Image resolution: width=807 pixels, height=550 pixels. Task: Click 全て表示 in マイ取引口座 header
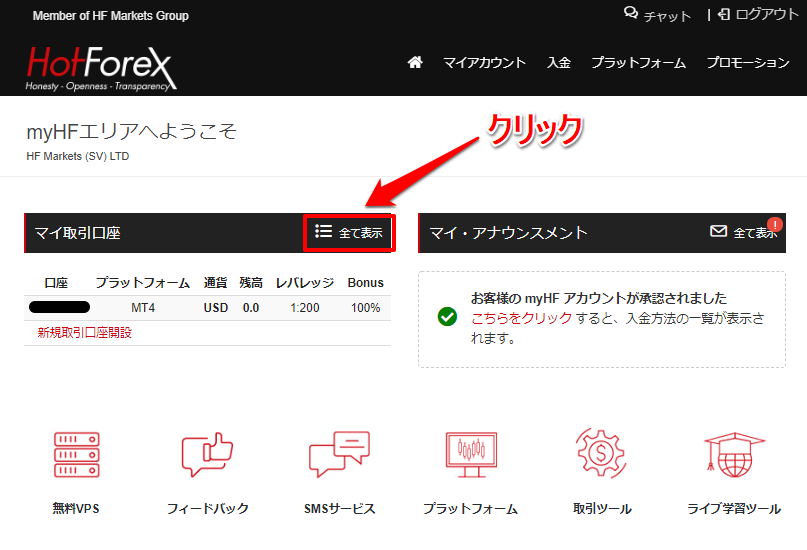click(360, 233)
